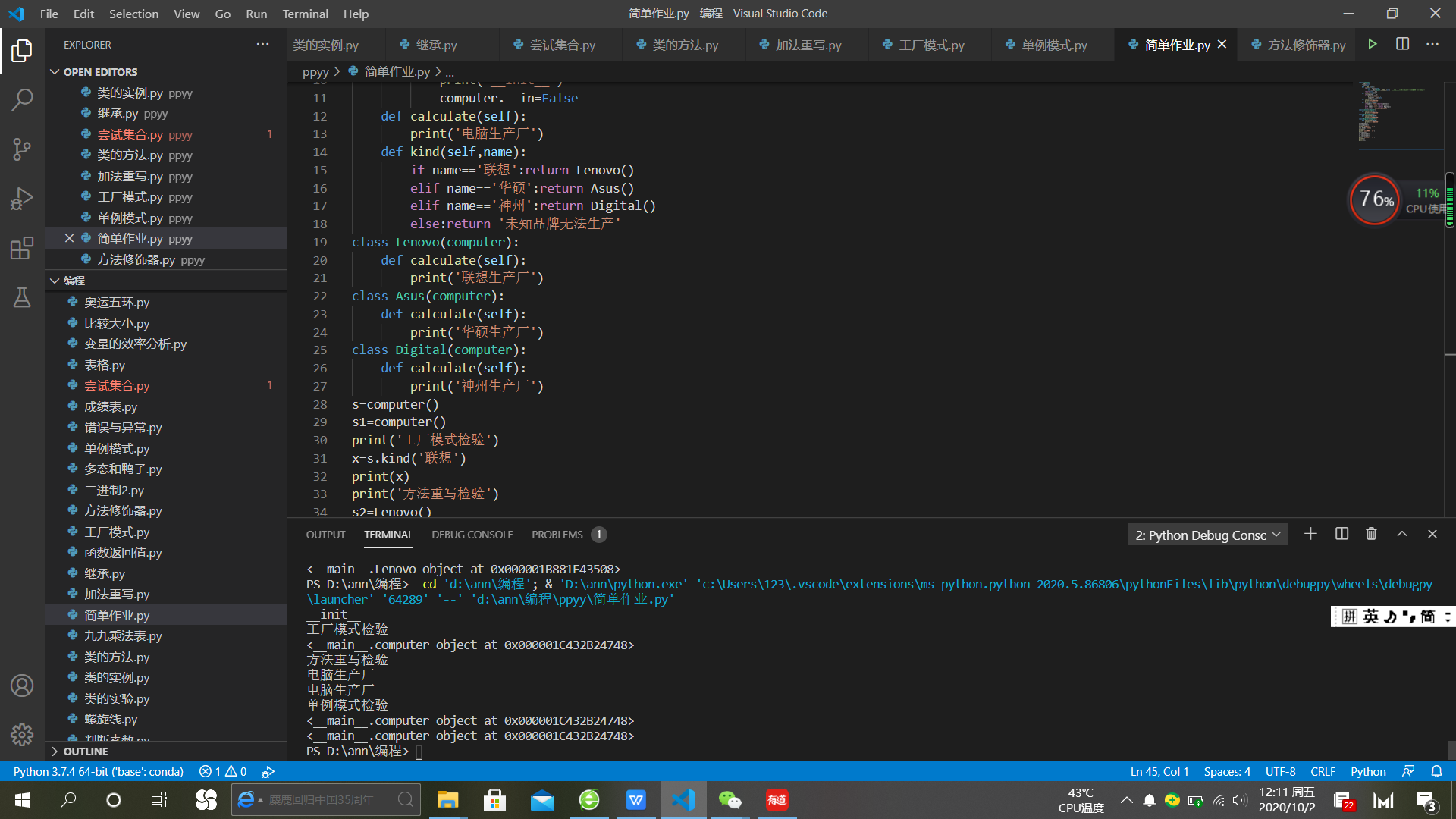Open the Search view in activity bar
Screen dimensions: 1456x819
point(22,99)
